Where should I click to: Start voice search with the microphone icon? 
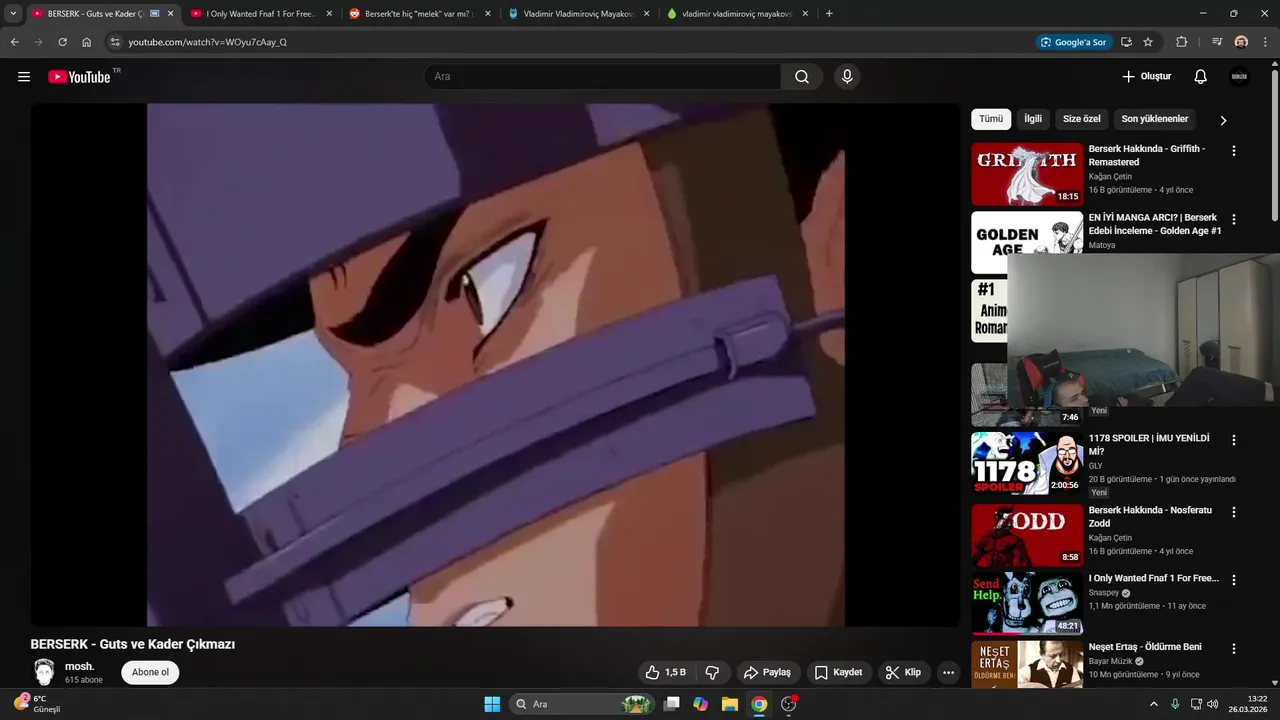coord(847,77)
